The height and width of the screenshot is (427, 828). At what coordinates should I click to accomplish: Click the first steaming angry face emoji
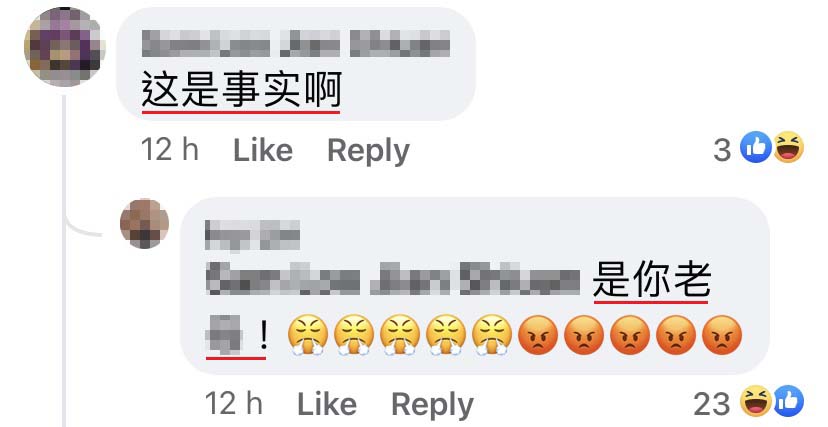click(x=308, y=335)
